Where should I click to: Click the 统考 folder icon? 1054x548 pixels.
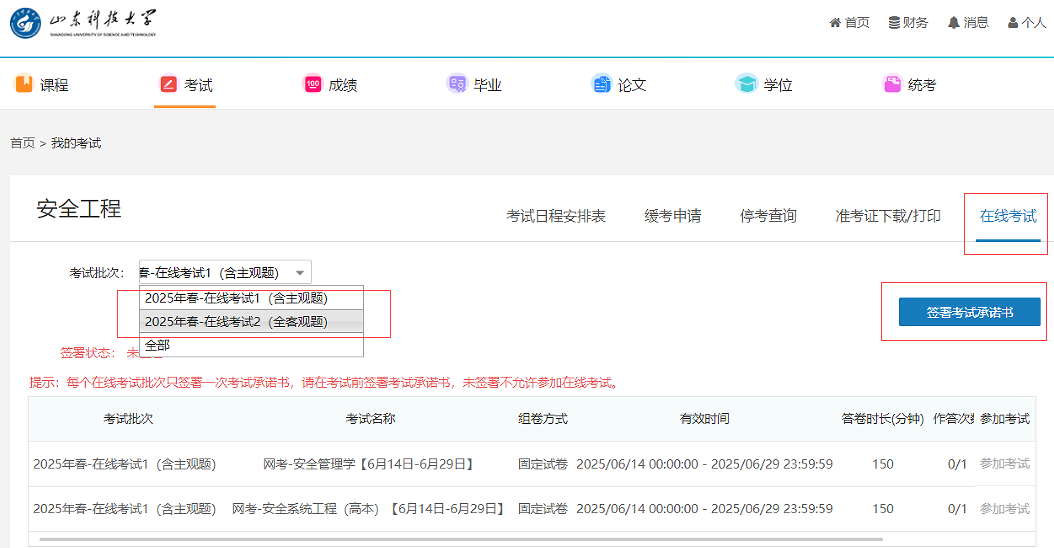(892, 85)
